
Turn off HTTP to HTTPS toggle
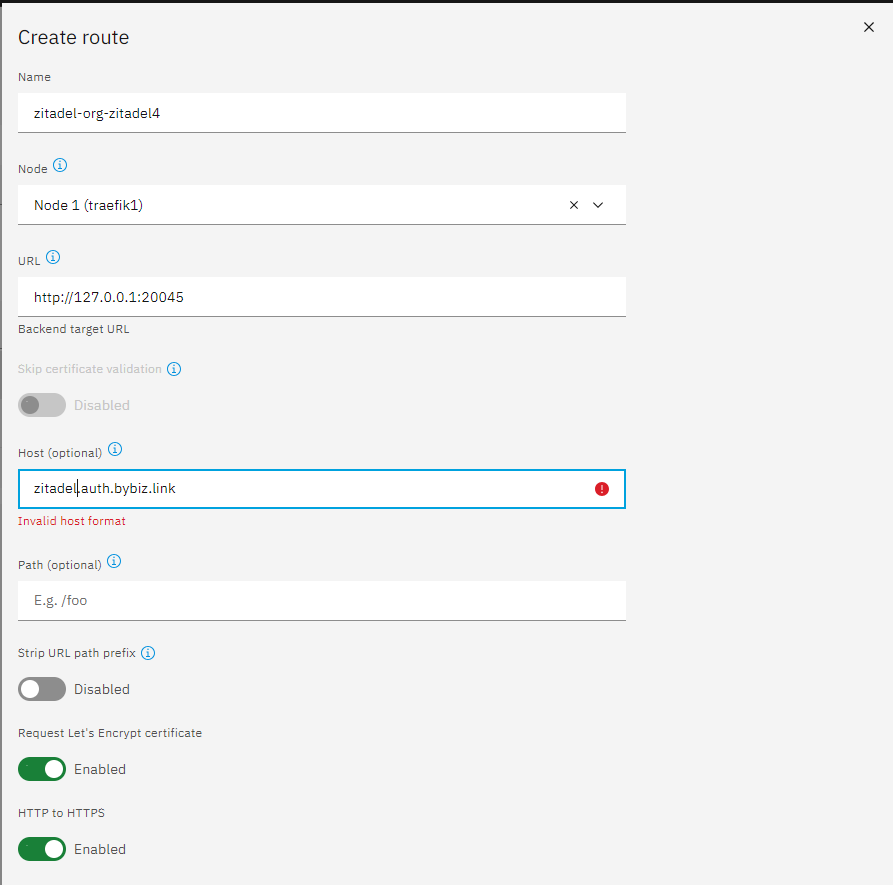42,849
